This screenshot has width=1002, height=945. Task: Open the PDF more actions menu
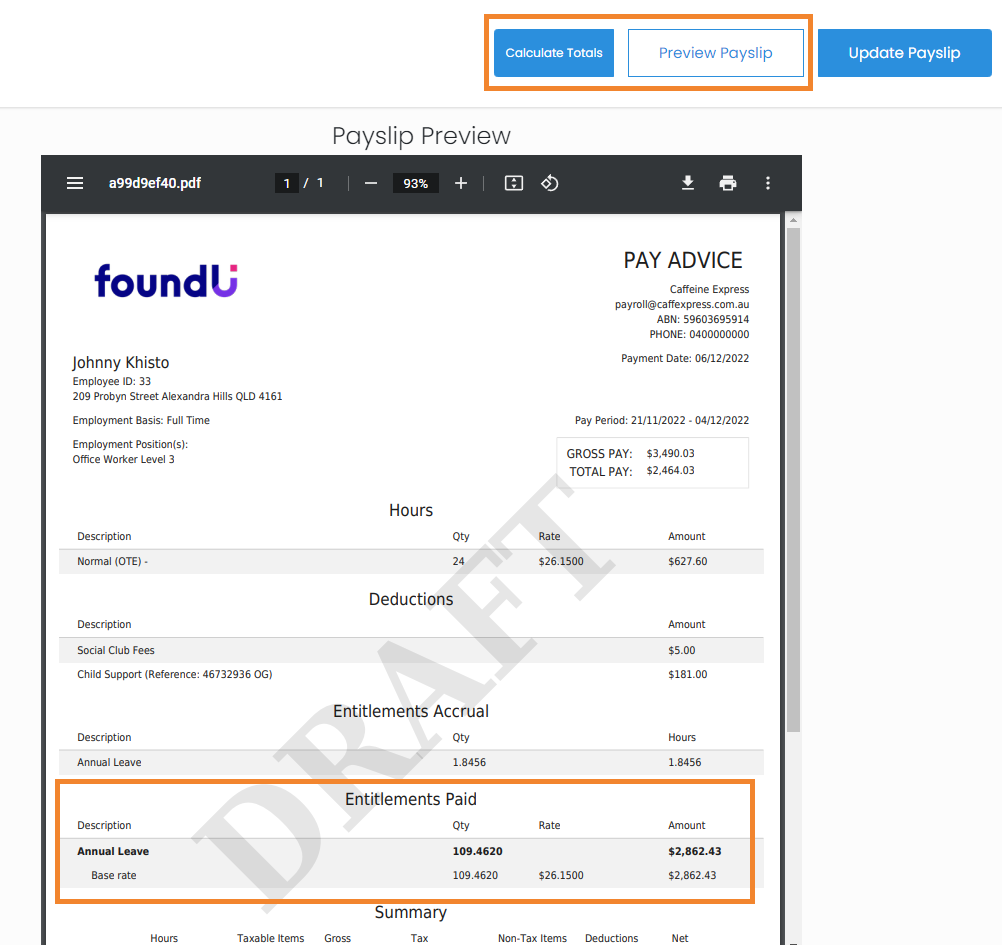pyautogui.click(x=768, y=183)
